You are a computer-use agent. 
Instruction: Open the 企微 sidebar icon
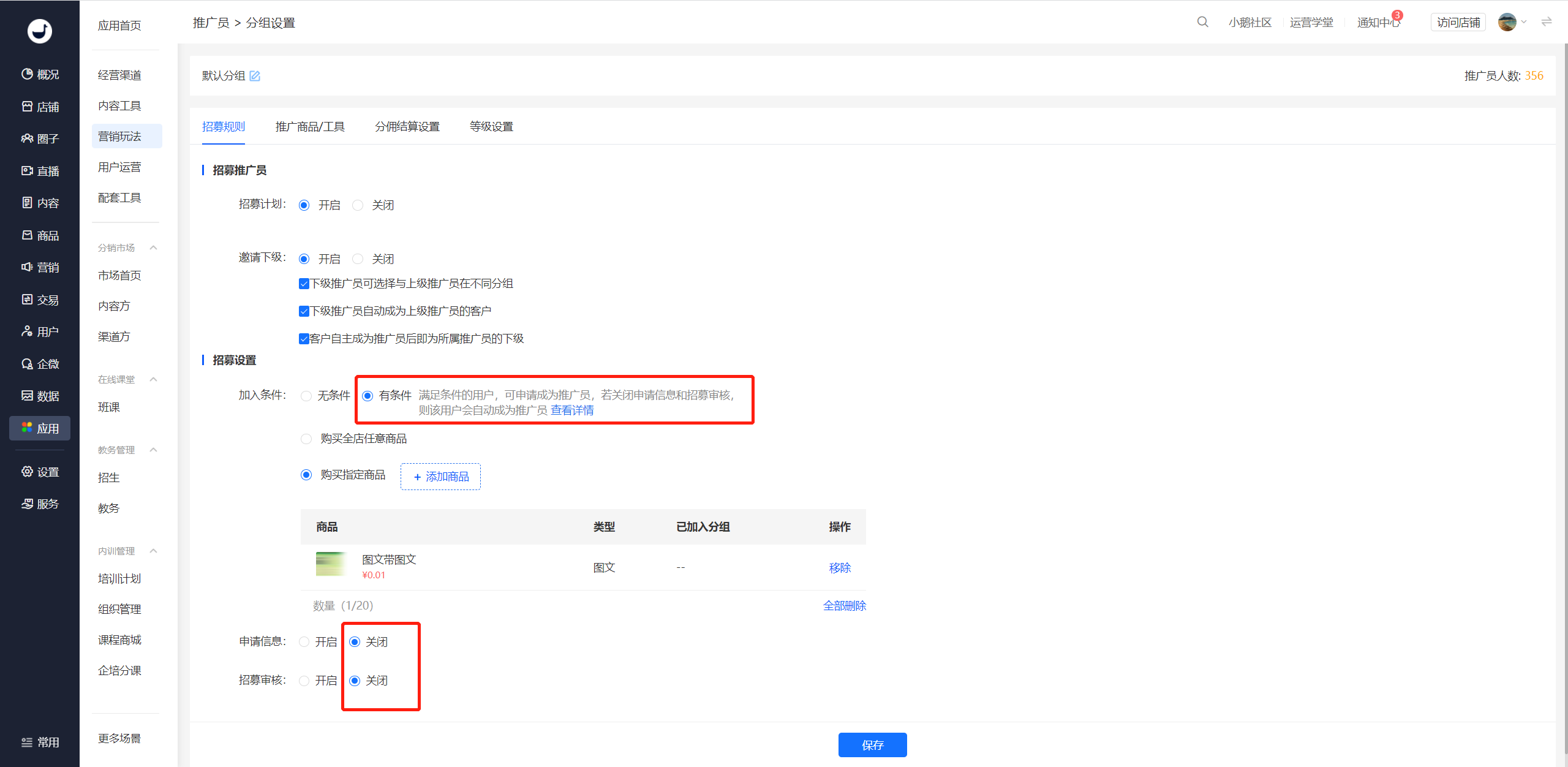[x=27, y=364]
